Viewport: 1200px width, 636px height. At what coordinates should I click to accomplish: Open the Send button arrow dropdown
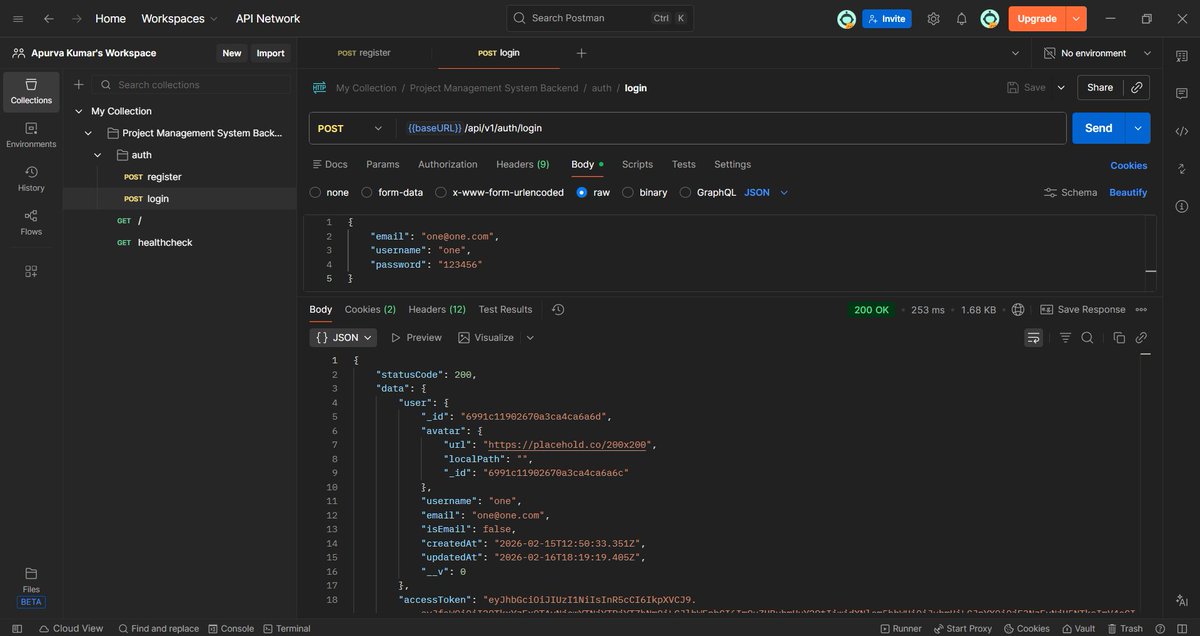[1138, 128]
